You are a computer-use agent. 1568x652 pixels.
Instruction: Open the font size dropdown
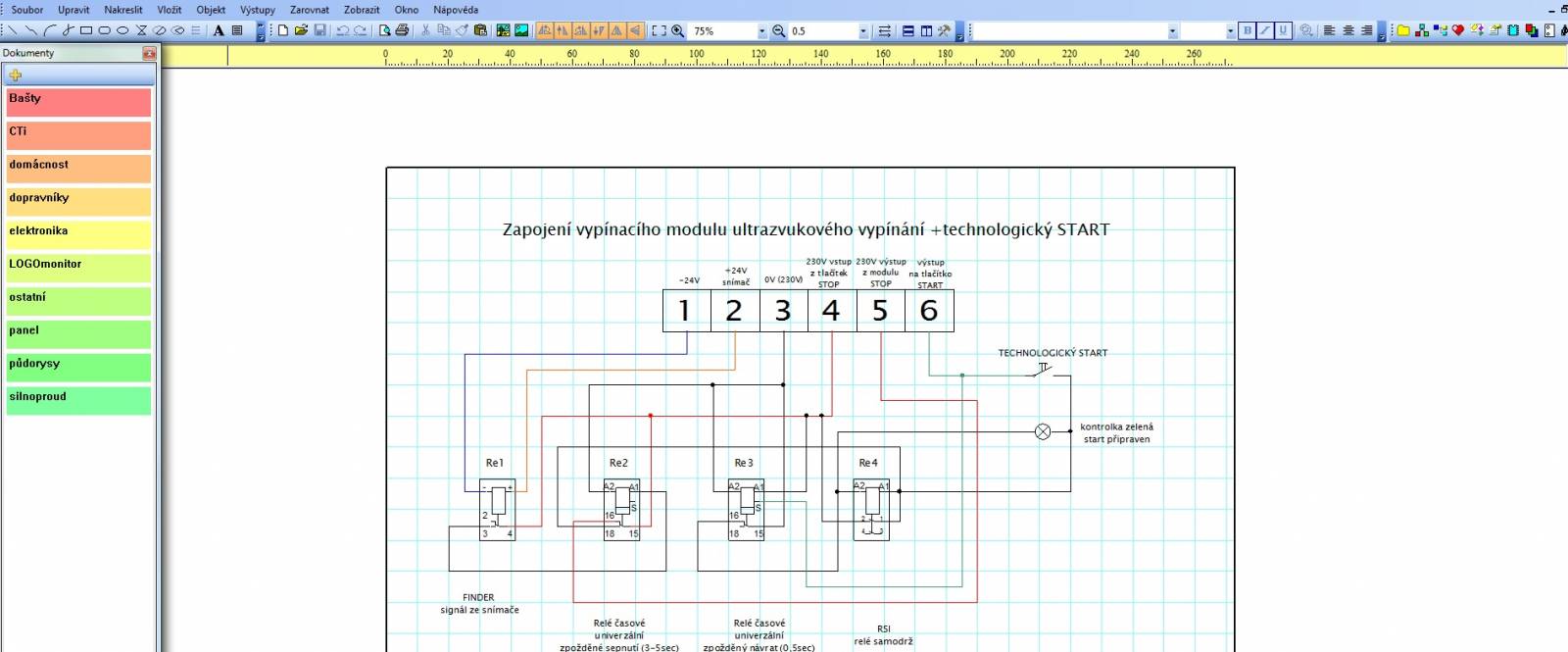(x=1230, y=31)
